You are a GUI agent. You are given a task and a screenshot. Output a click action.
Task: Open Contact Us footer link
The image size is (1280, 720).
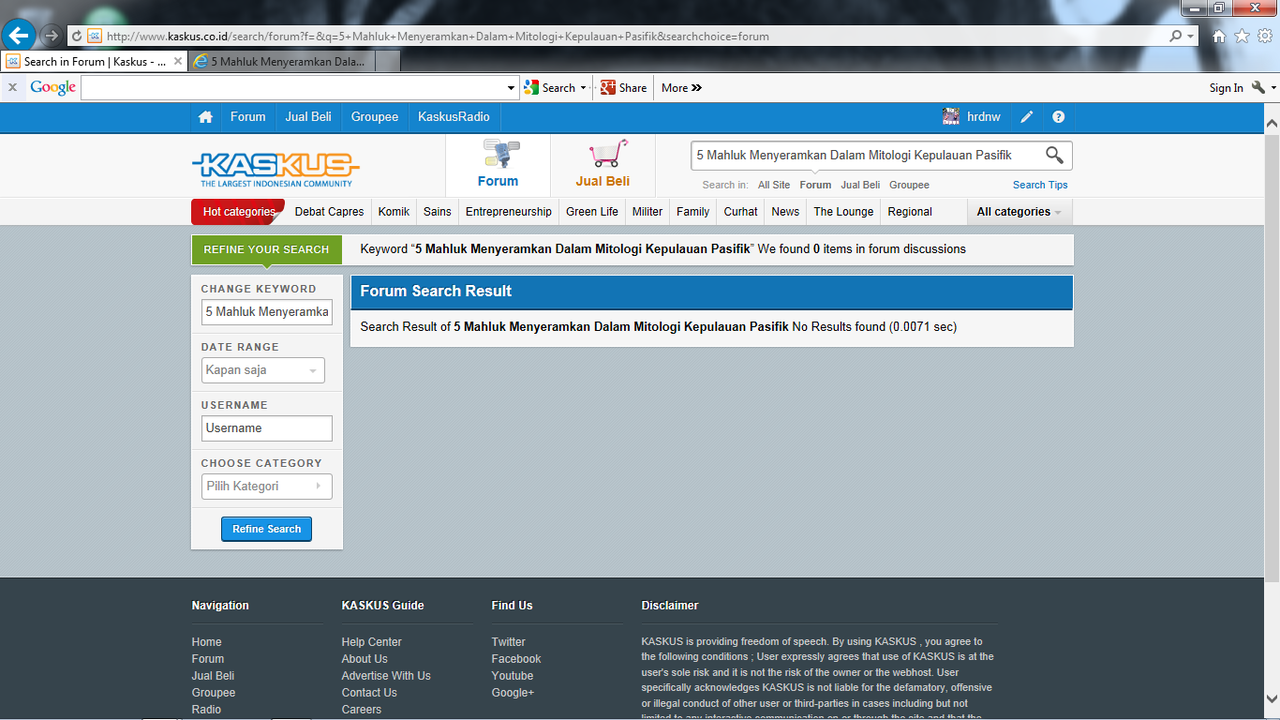(369, 693)
